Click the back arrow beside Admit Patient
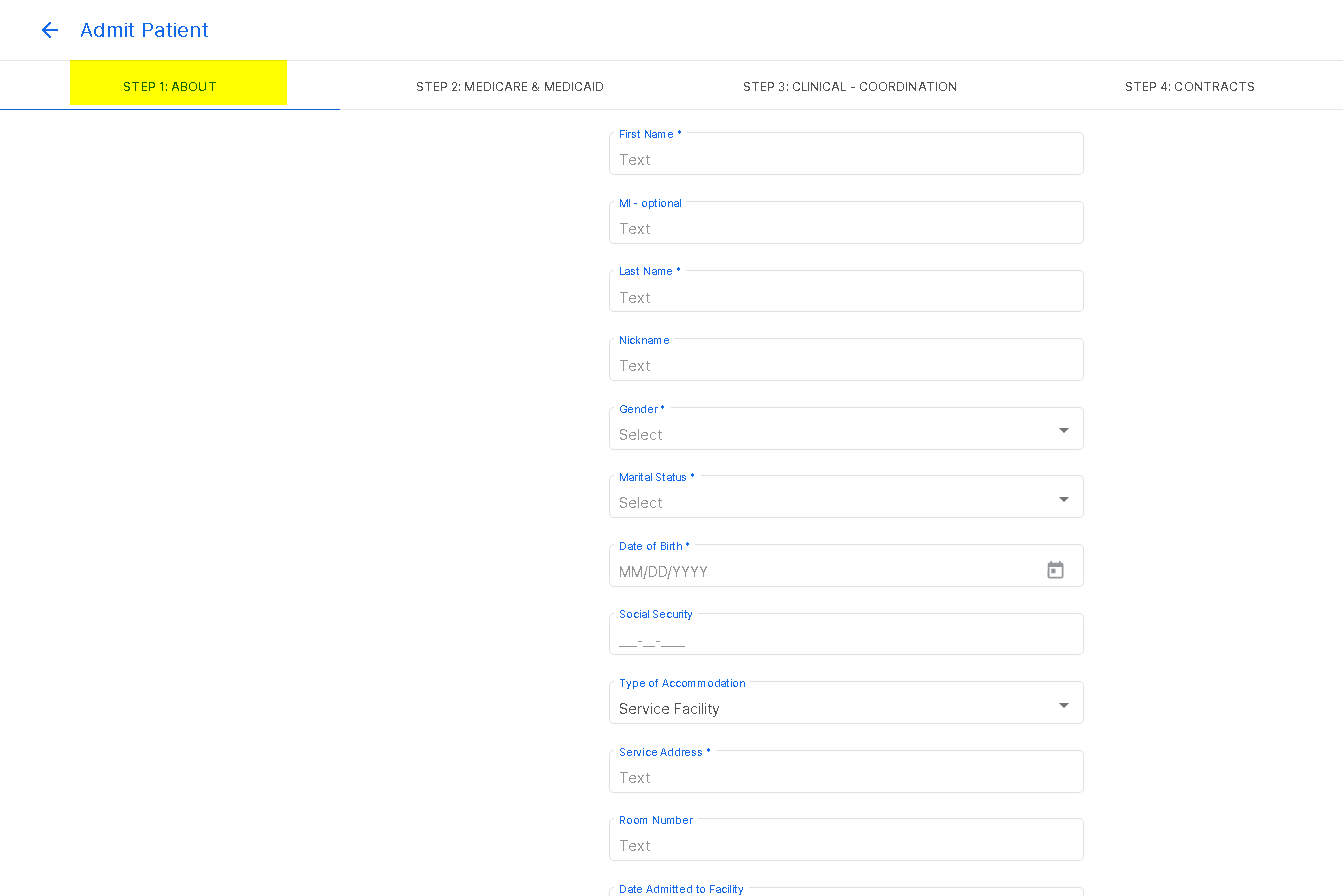This screenshot has width=1343, height=896. (49, 30)
